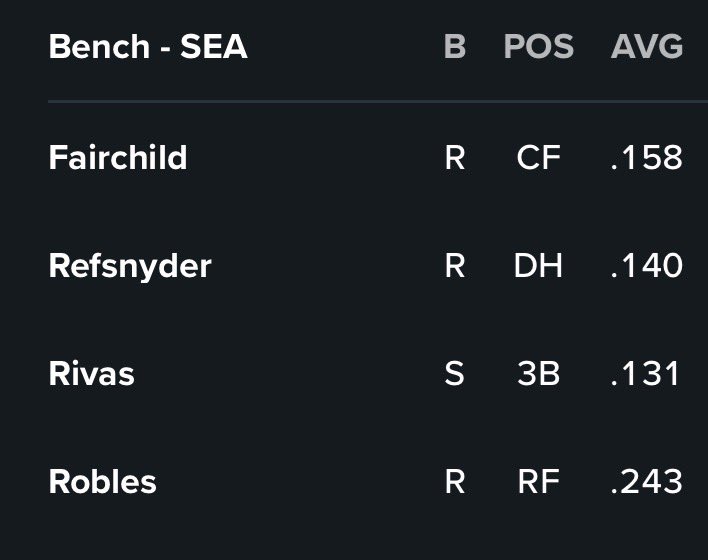Click Fairchild's R batting side
This screenshot has width=708, height=560.
455,158
